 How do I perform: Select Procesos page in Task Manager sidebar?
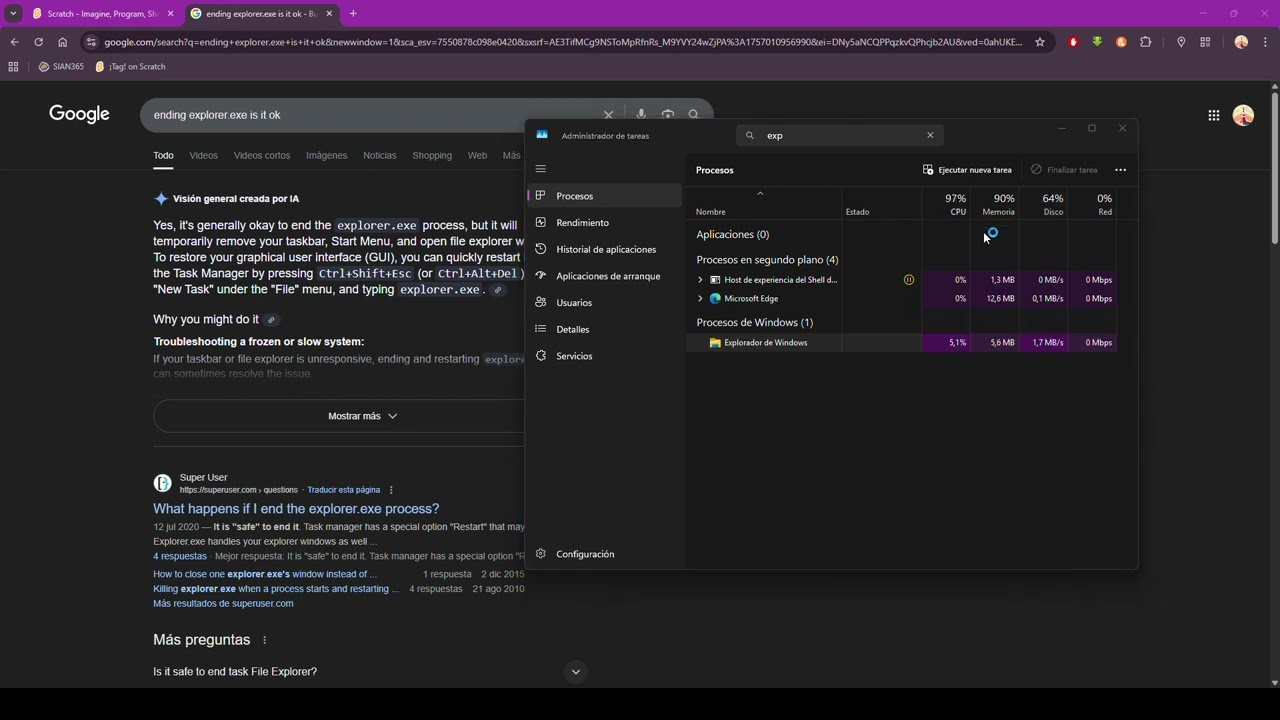click(x=604, y=196)
